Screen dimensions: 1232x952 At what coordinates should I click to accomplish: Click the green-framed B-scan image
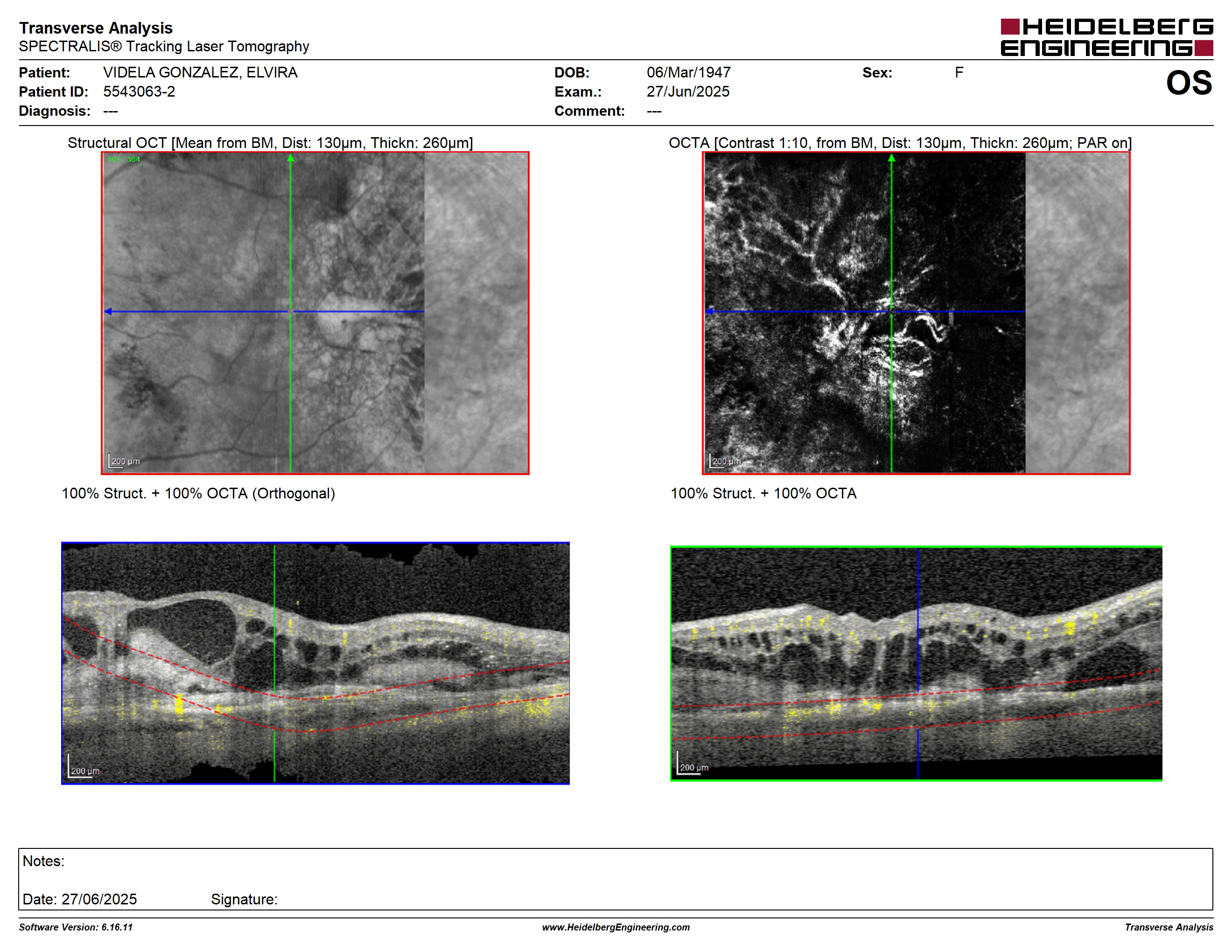click(916, 663)
